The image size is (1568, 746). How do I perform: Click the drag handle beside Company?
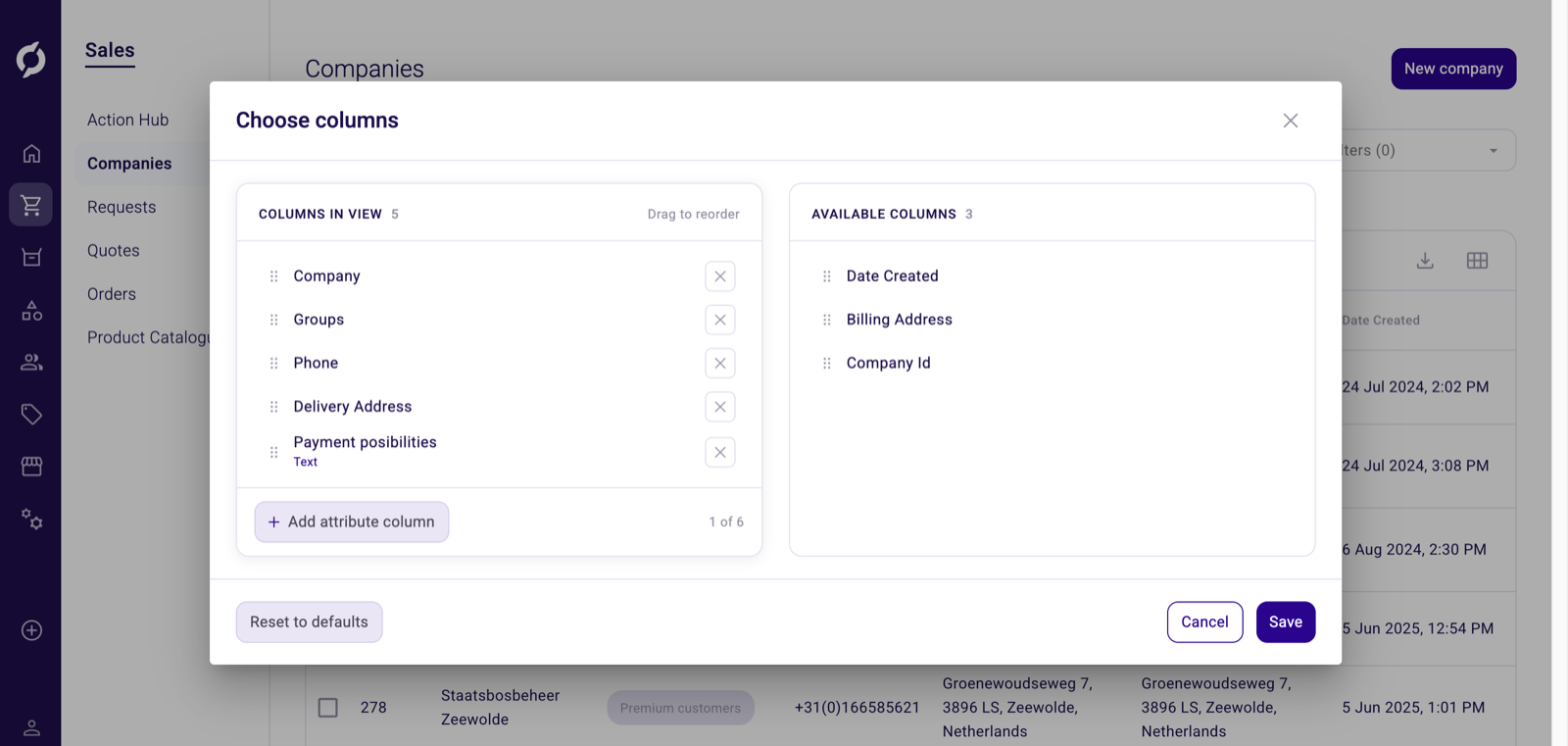click(x=273, y=276)
